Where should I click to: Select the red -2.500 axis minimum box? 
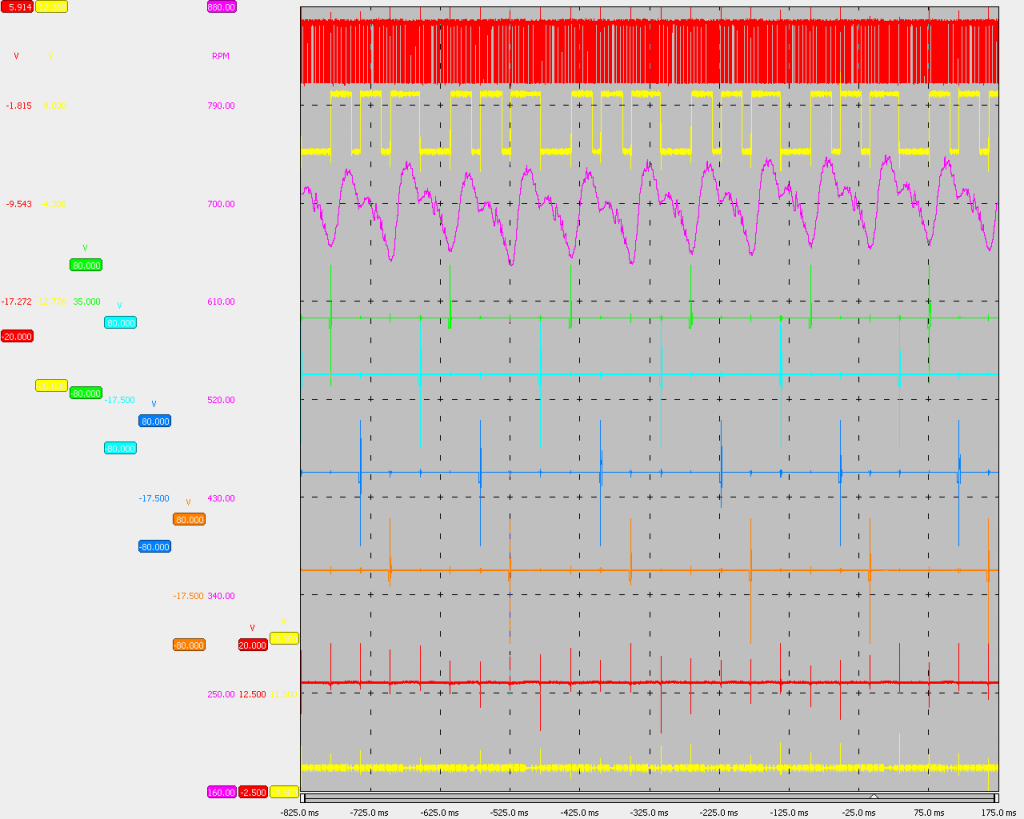(253, 792)
